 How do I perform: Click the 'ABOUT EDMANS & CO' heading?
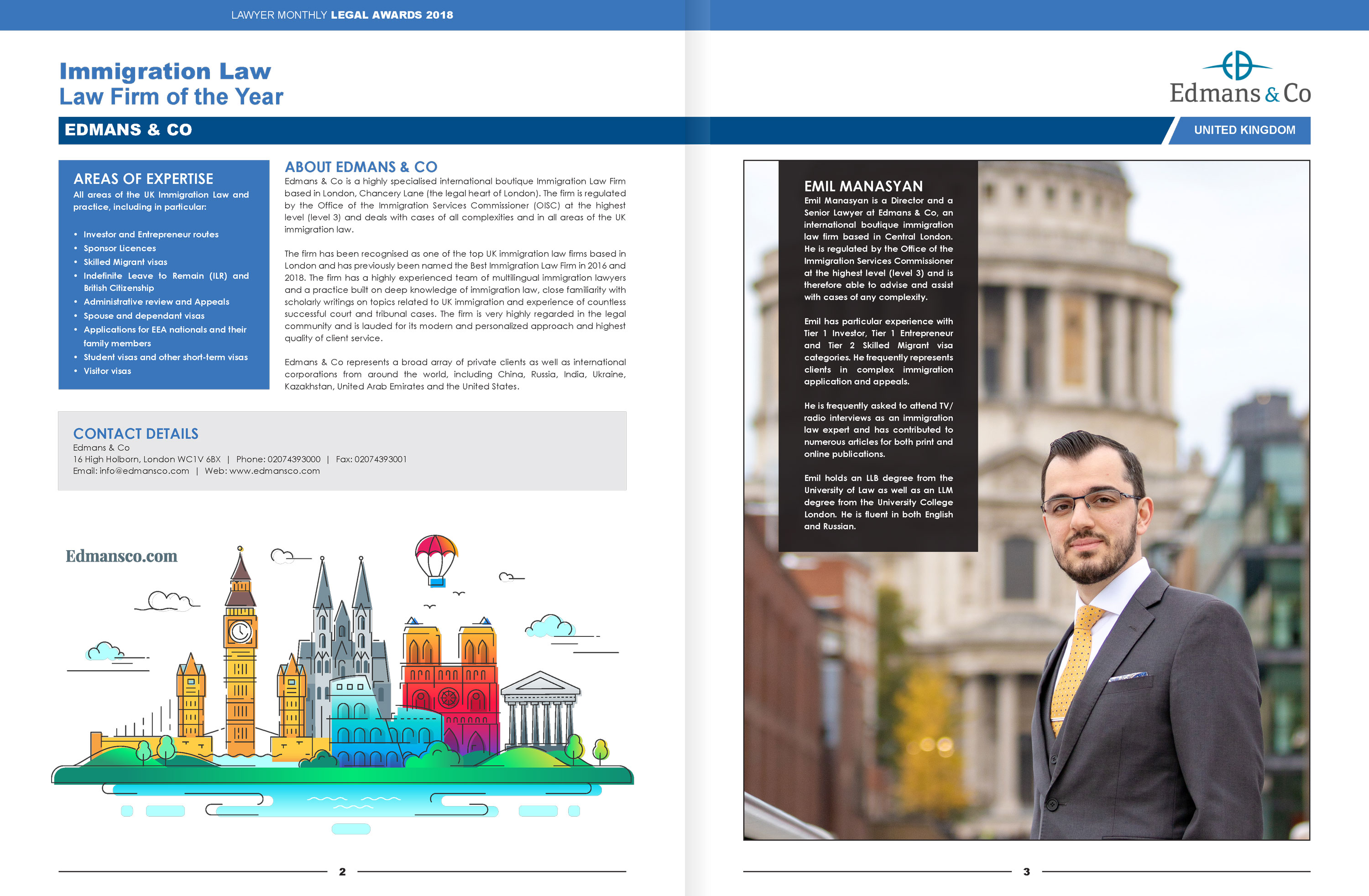click(361, 167)
